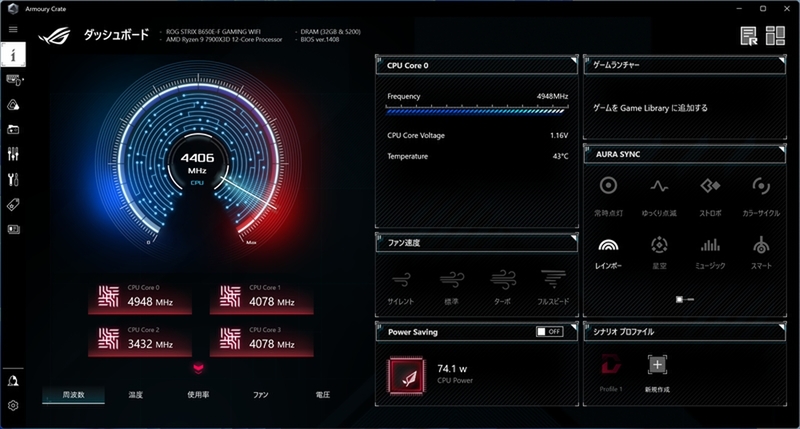800x429 pixels.
Task: Expand more CPU cores with red chevron
Action: point(198,368)
